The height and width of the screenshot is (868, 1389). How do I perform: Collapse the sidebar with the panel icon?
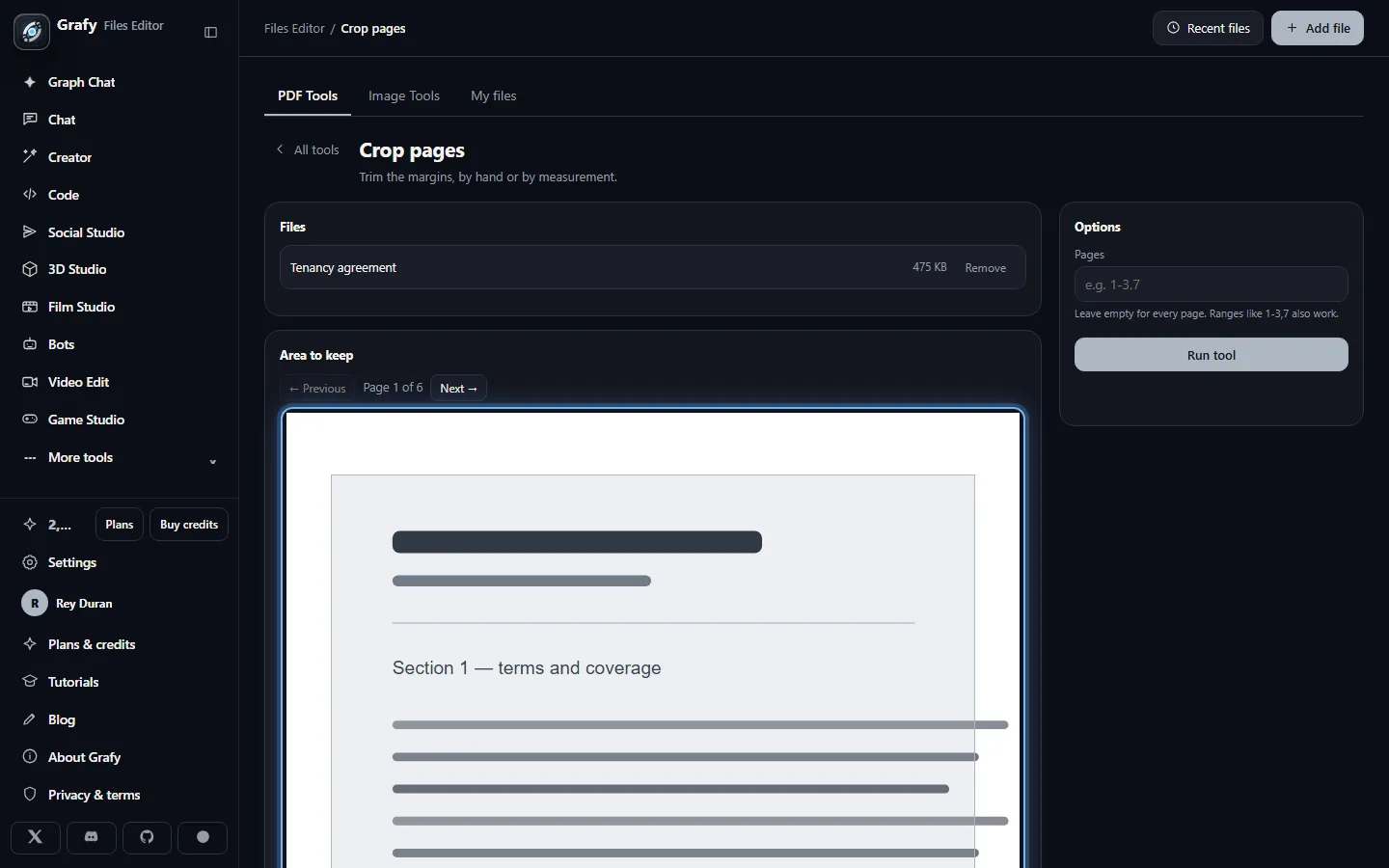pos(211,32)
